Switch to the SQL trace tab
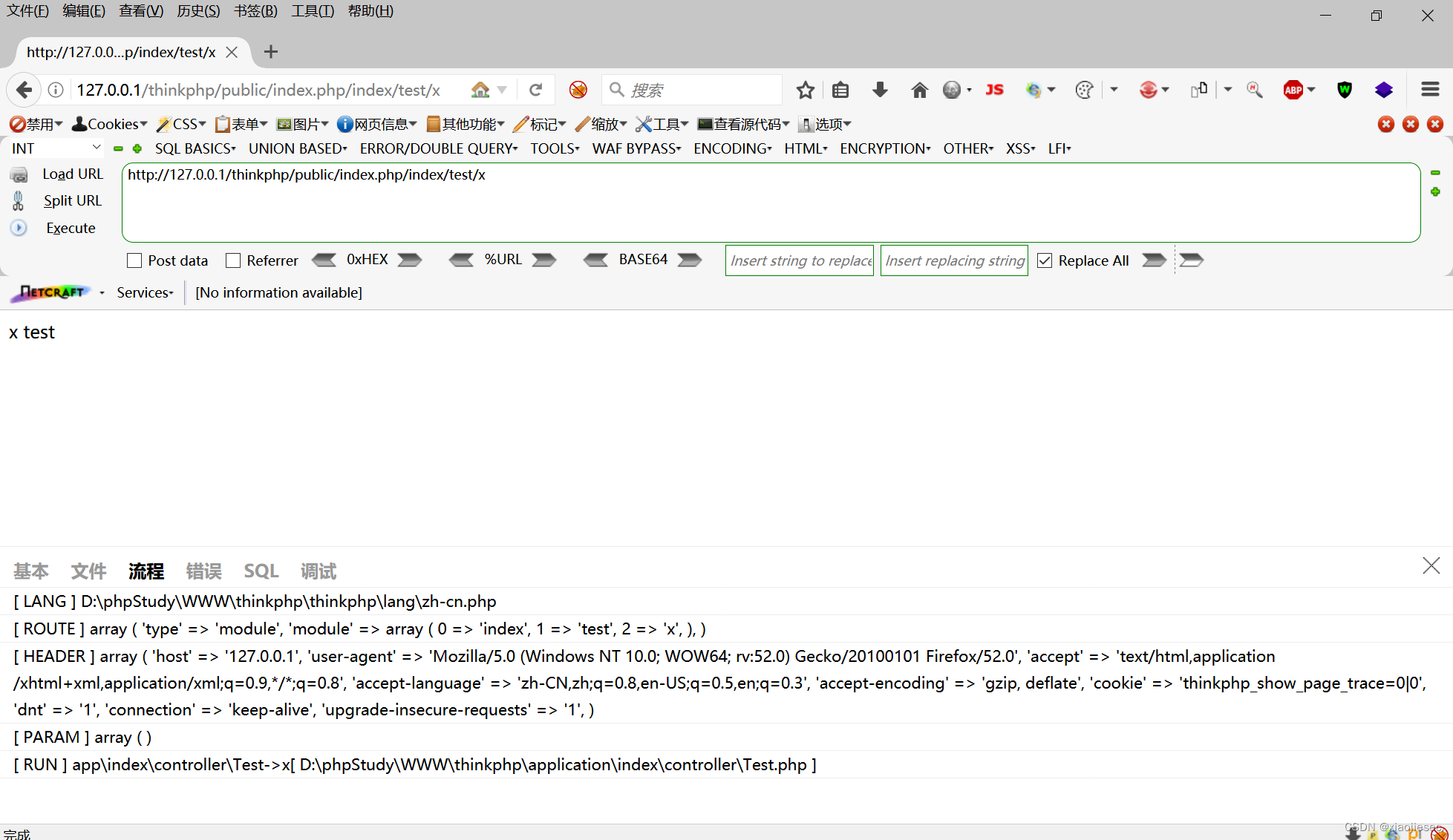 [261, 571]
